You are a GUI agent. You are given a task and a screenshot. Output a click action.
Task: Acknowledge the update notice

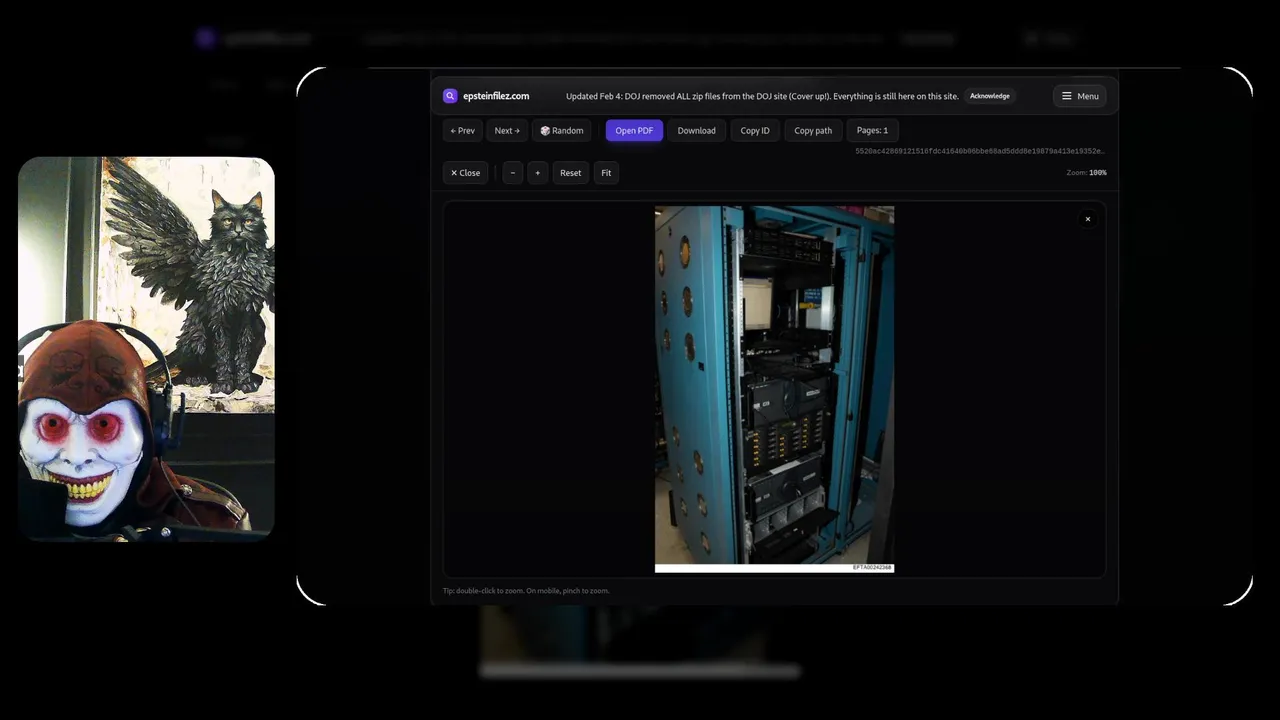(989, 96)
